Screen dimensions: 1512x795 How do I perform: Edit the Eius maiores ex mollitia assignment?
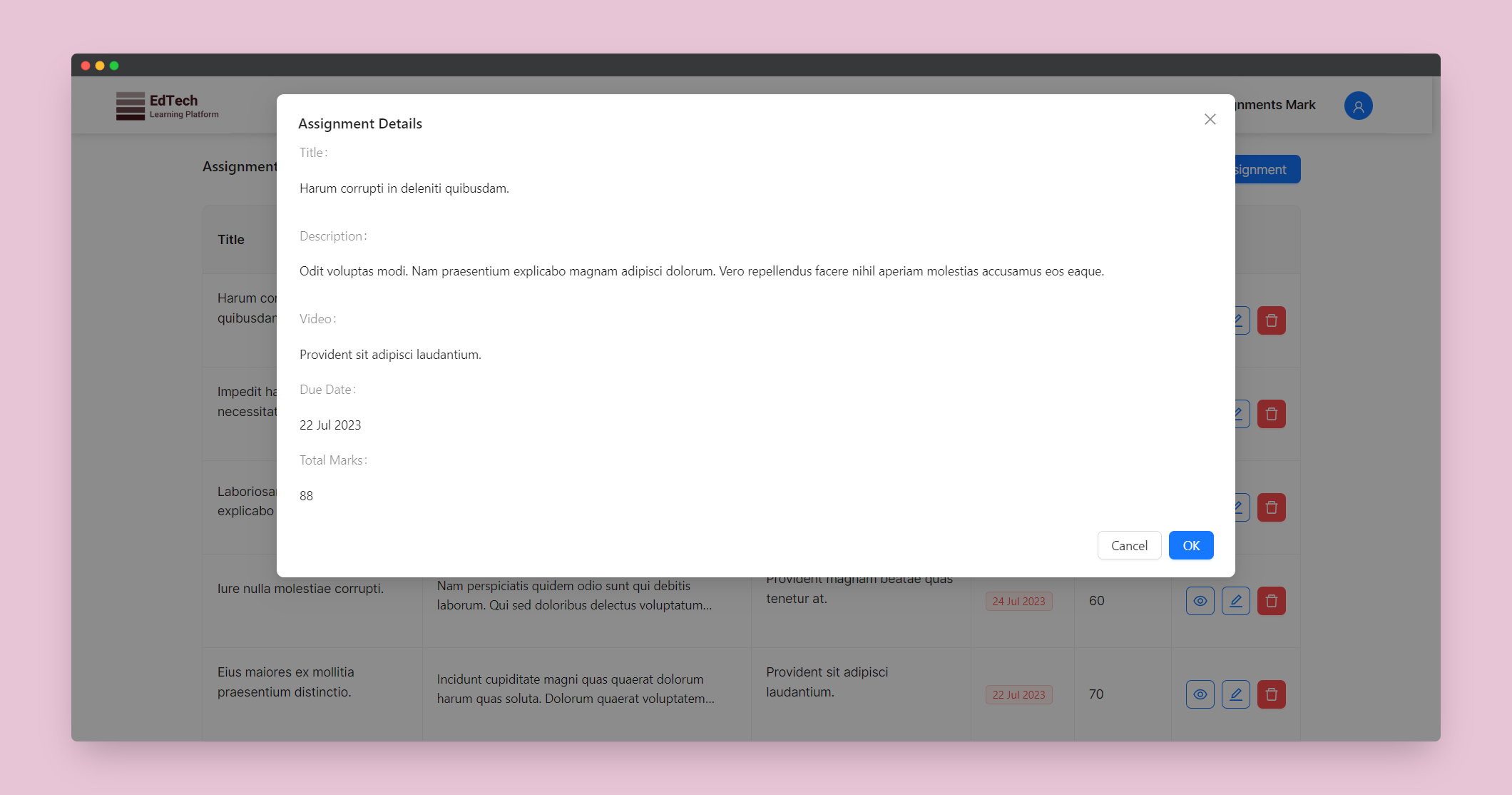point(1235,694)
